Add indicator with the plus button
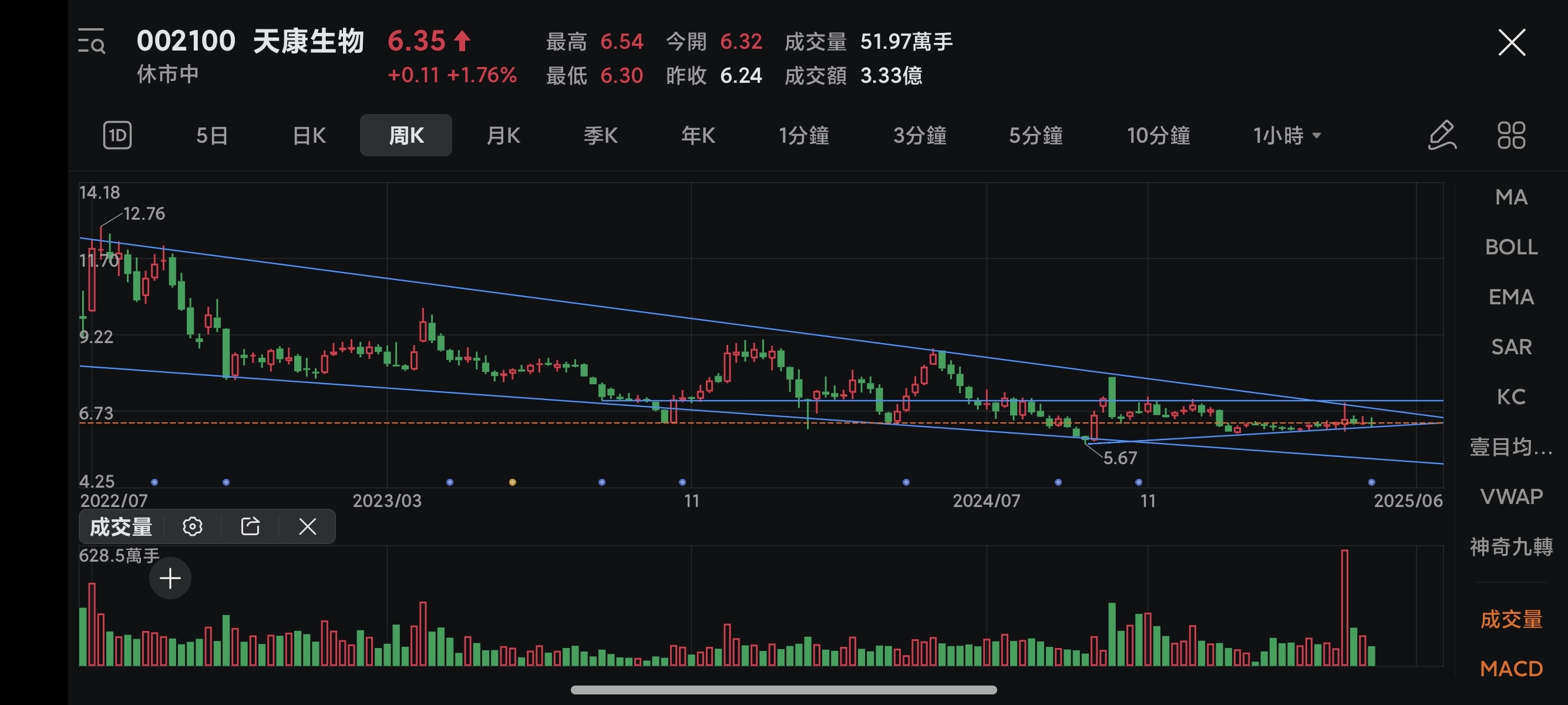Image resolution: width=1568 pixels, height=705 pixels. [170, 578]
